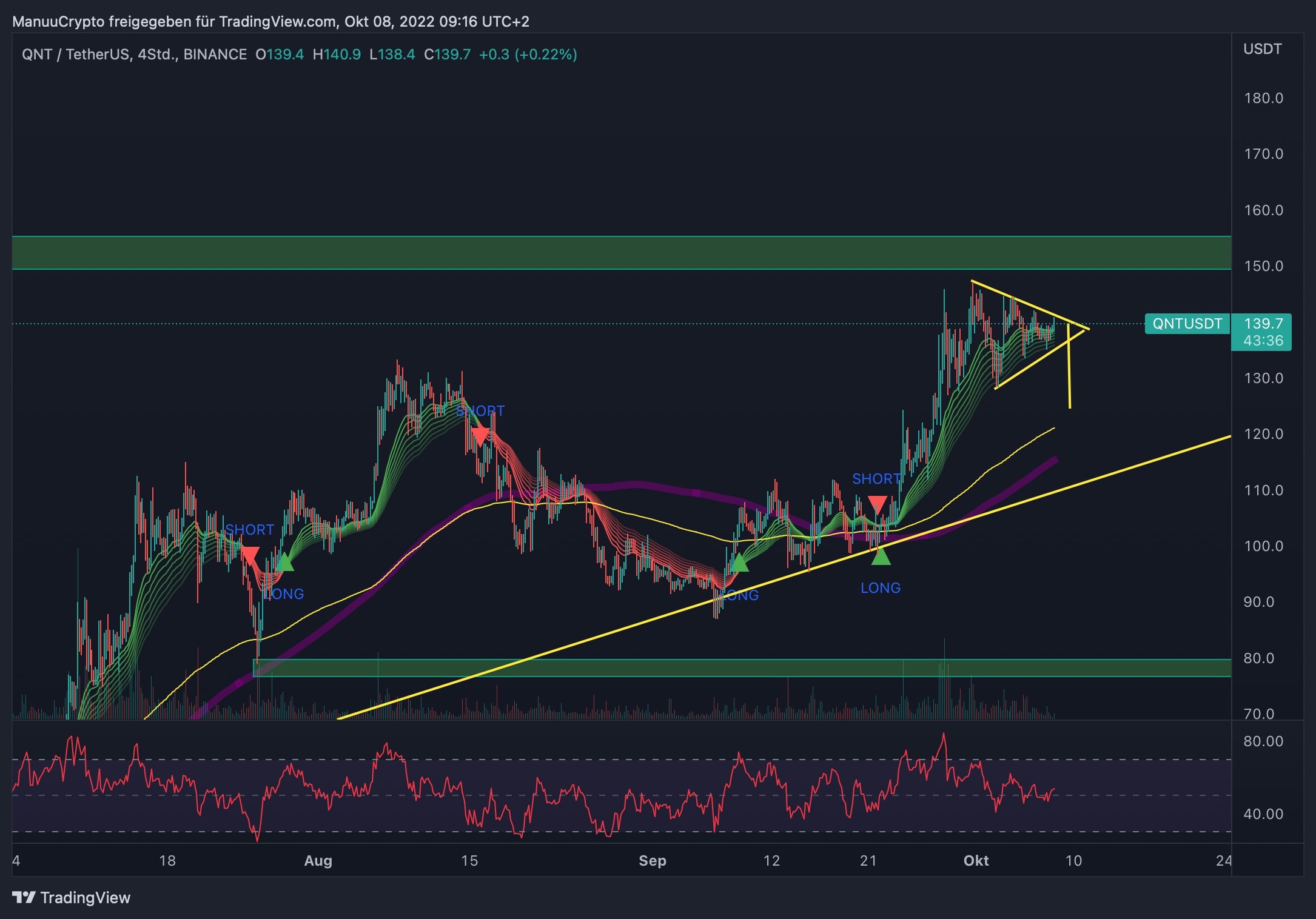The width and height of the screenshot is (1316, 919).
Task: Click the 180.0 price scale label
Action: click(1263, 98)
